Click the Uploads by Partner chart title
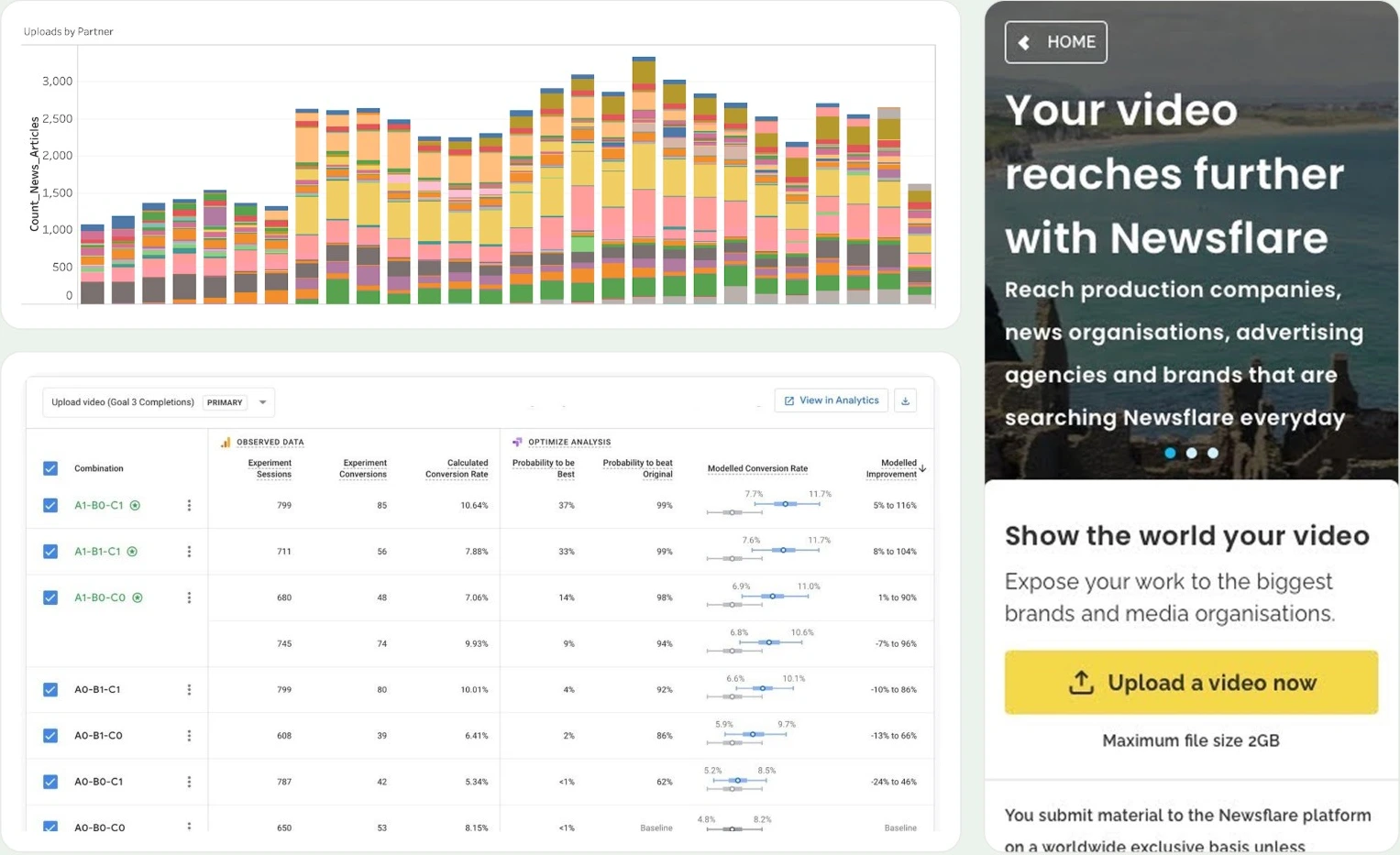 pos(69,31)
